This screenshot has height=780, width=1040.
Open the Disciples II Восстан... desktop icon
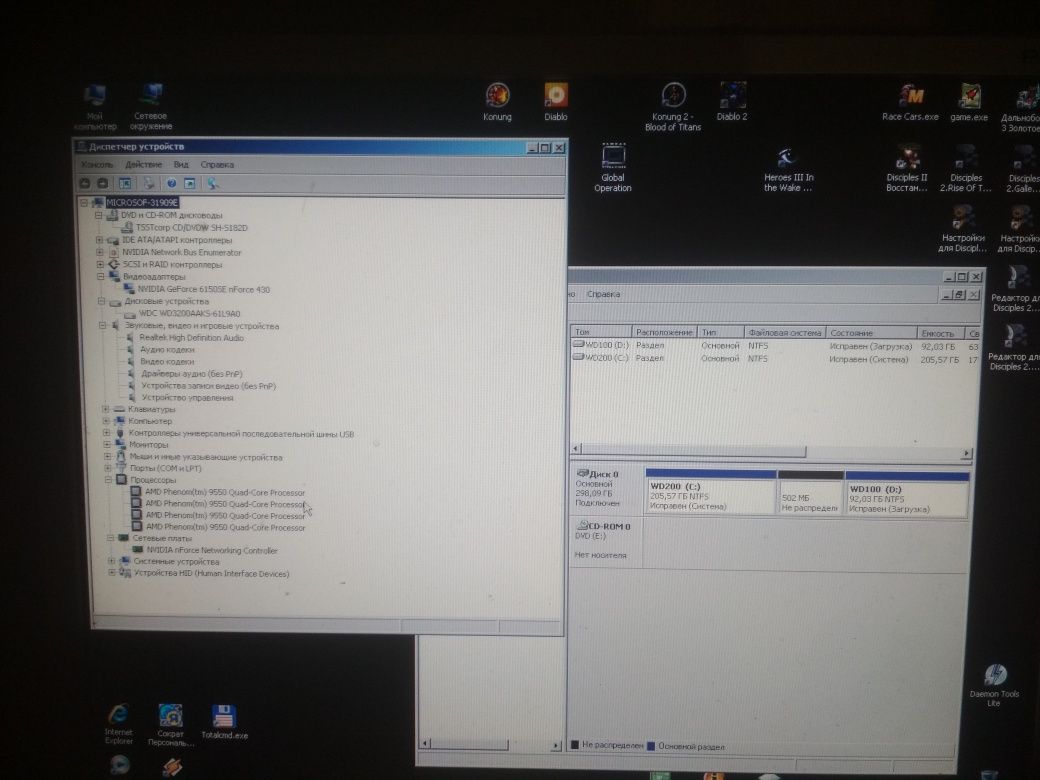pyautogui.click(x=907, y=168)
